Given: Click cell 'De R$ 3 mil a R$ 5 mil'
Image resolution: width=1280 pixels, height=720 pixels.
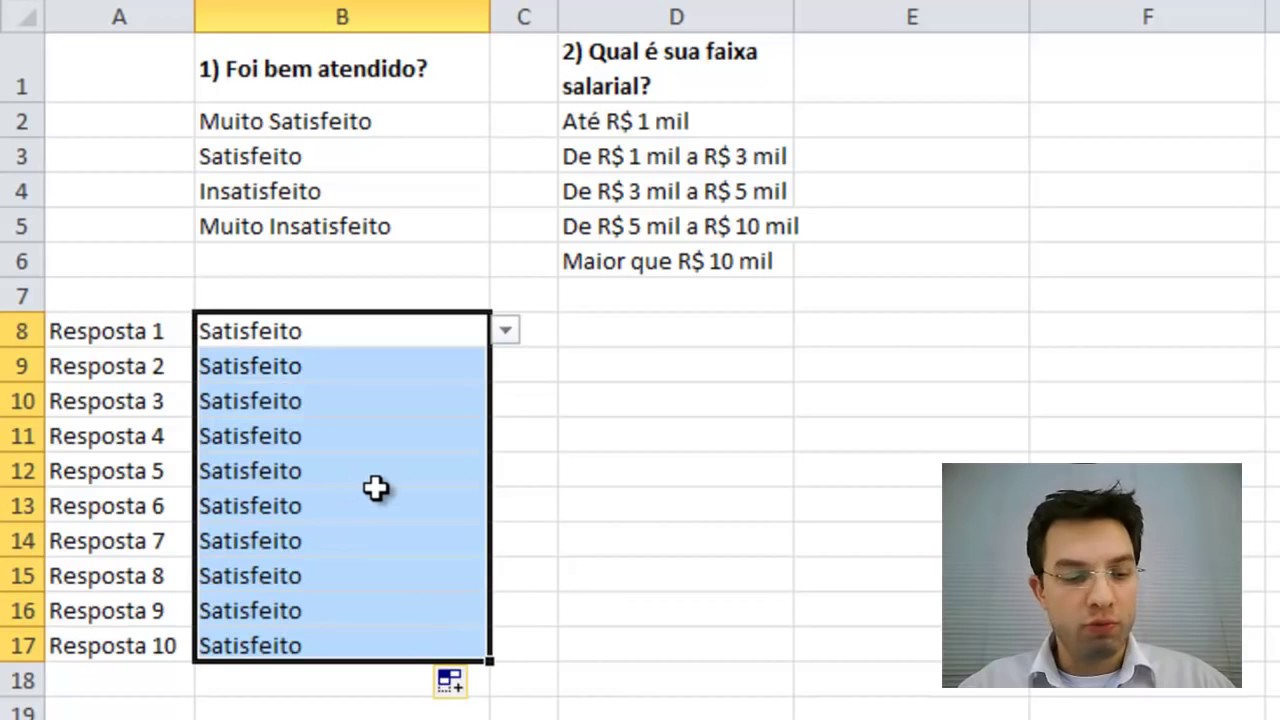Looking at the screenshot, I should tap(676, 191).
